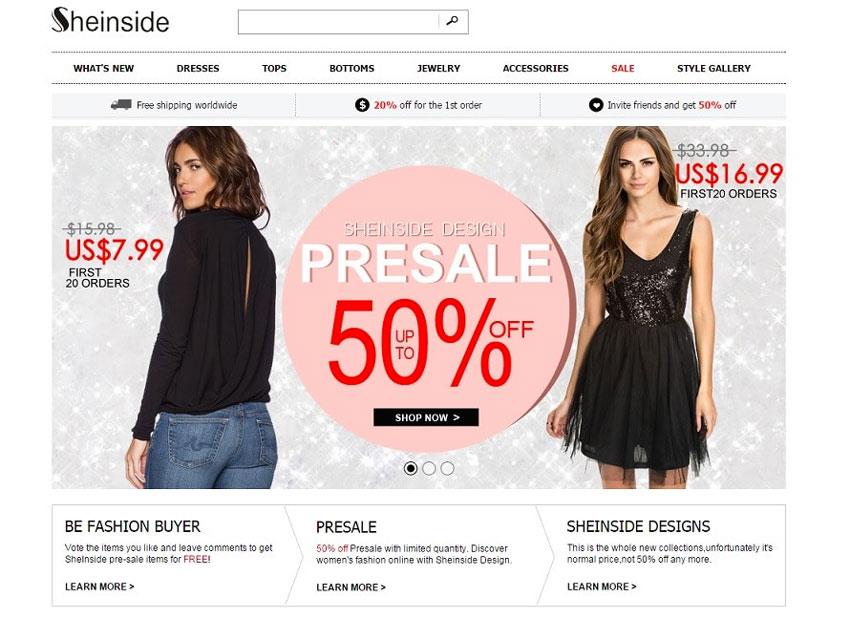Click the heart invite friends icon
The image size is (850, 619).
596,105
